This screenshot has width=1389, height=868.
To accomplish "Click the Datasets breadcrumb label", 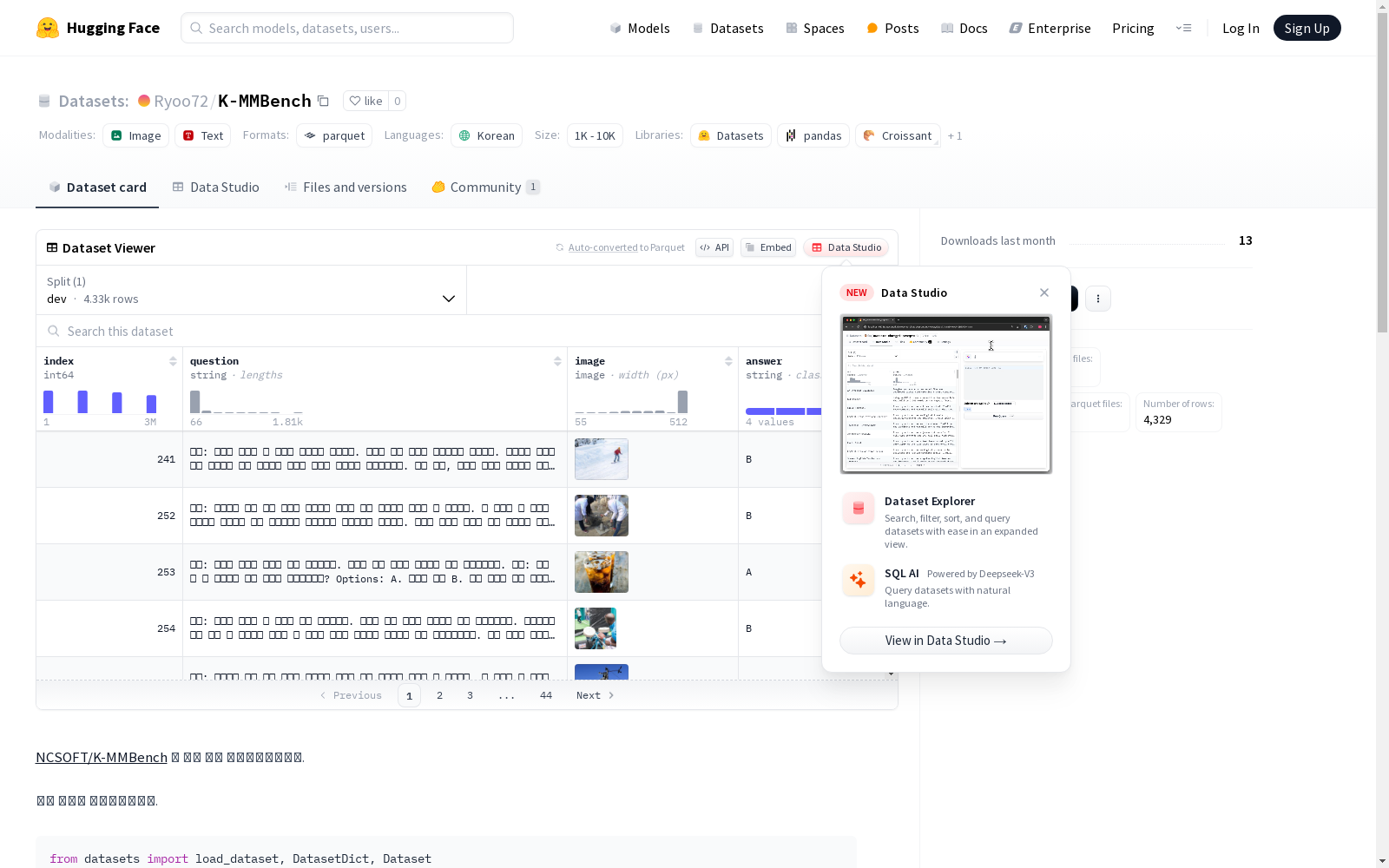I will [x=94, y=101].
